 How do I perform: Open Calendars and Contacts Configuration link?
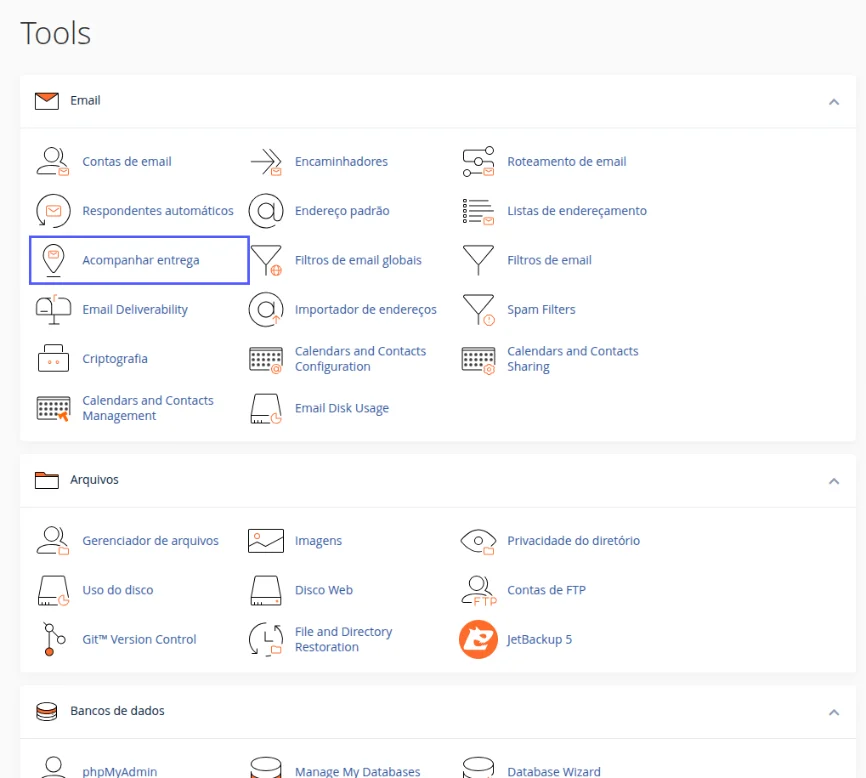click(x=361, y=359)
